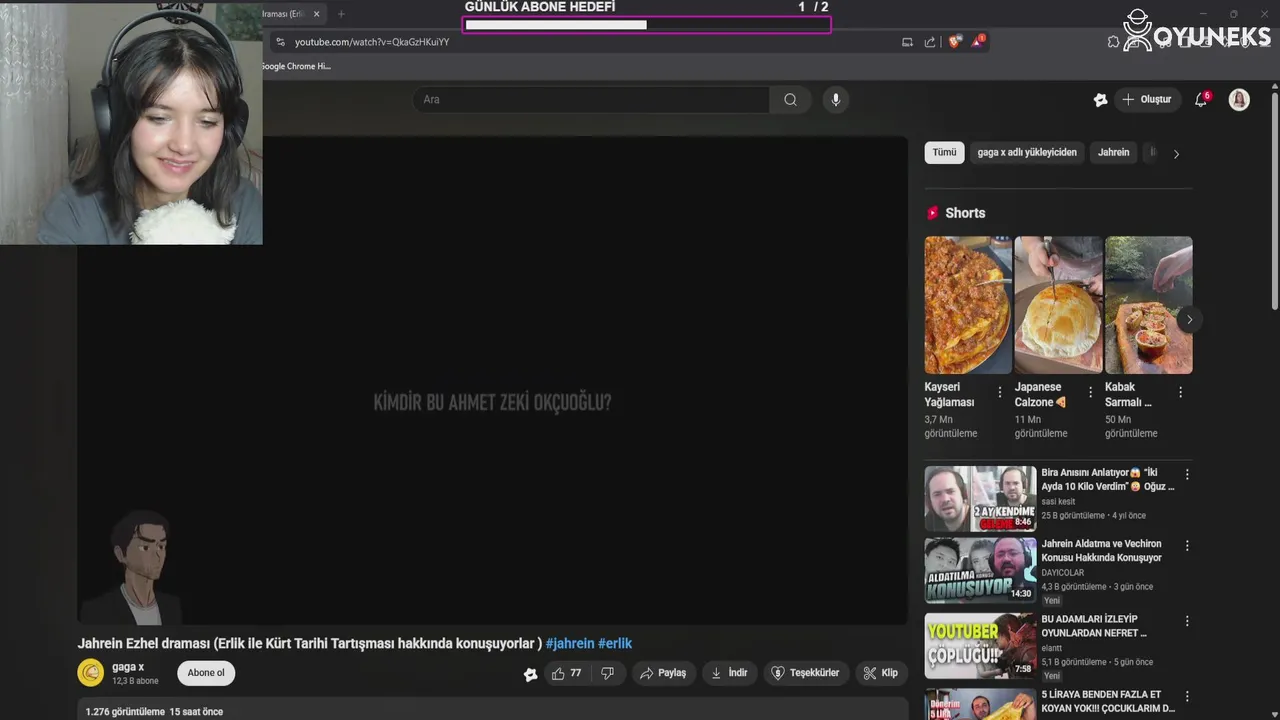Open site info icon in address bar
The width and height of the screenshot is (1280, 720).
point(280,42)
